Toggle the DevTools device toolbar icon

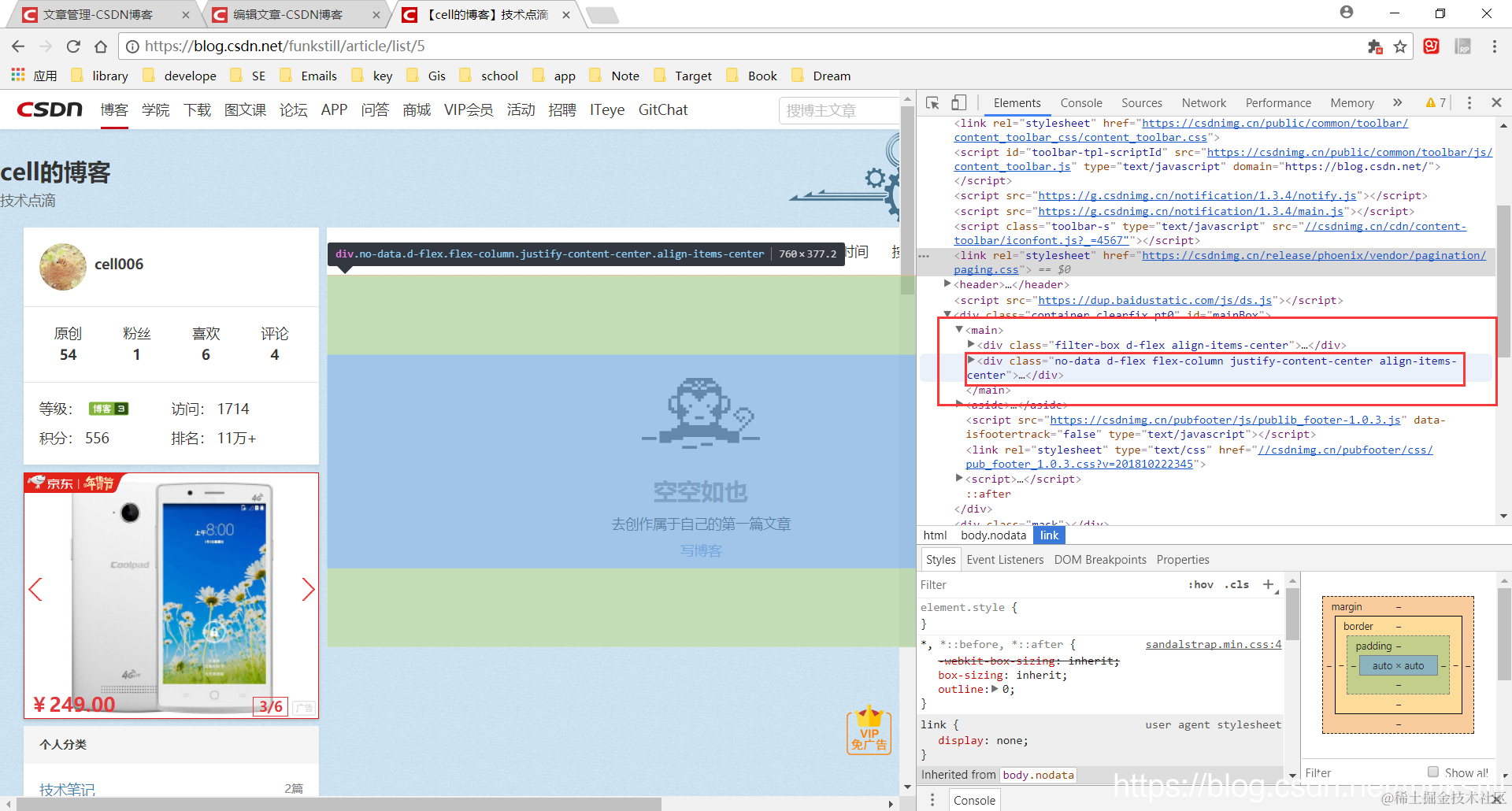[958, 103]
